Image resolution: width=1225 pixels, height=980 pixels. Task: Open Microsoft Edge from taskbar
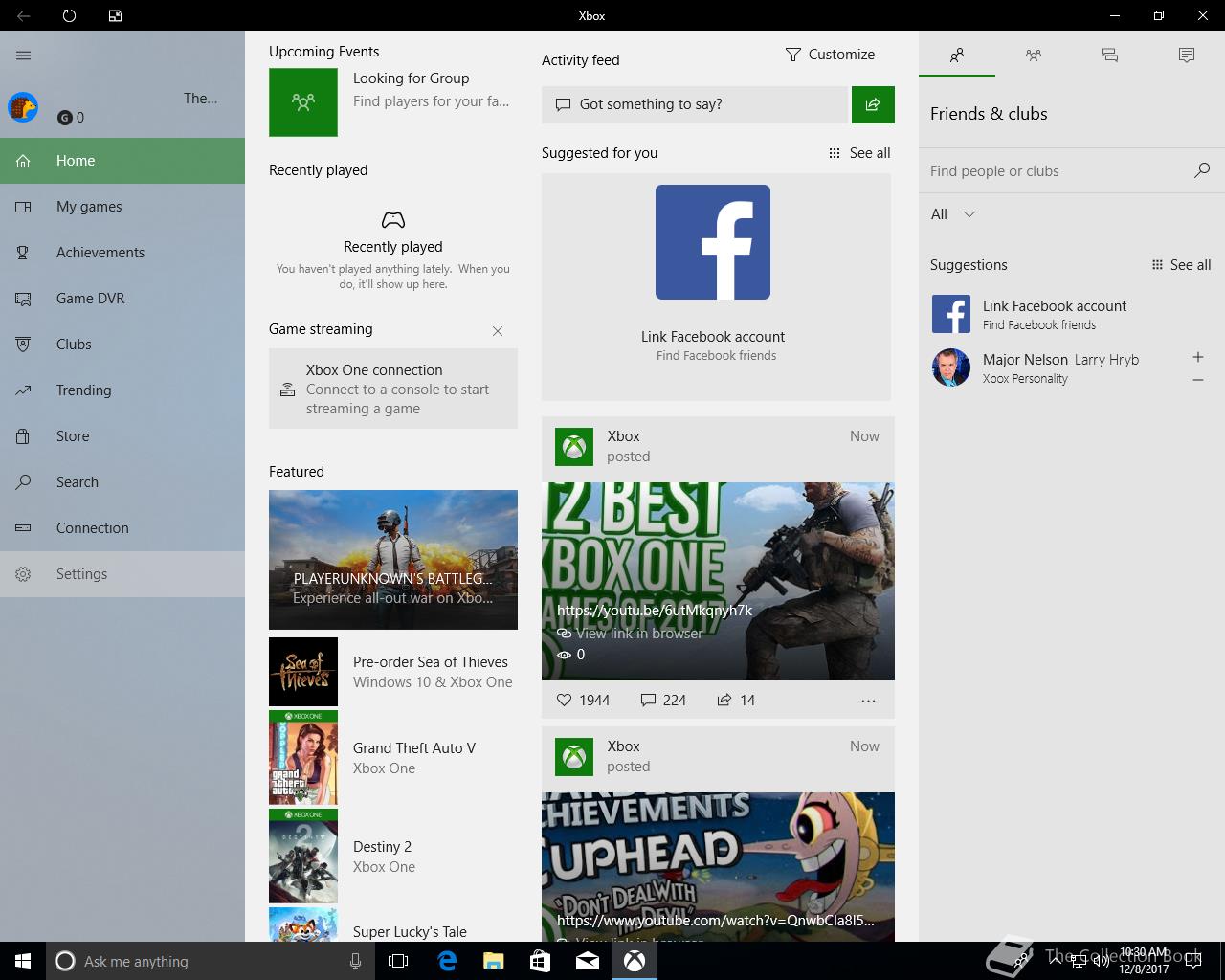(x=447, y=961)
